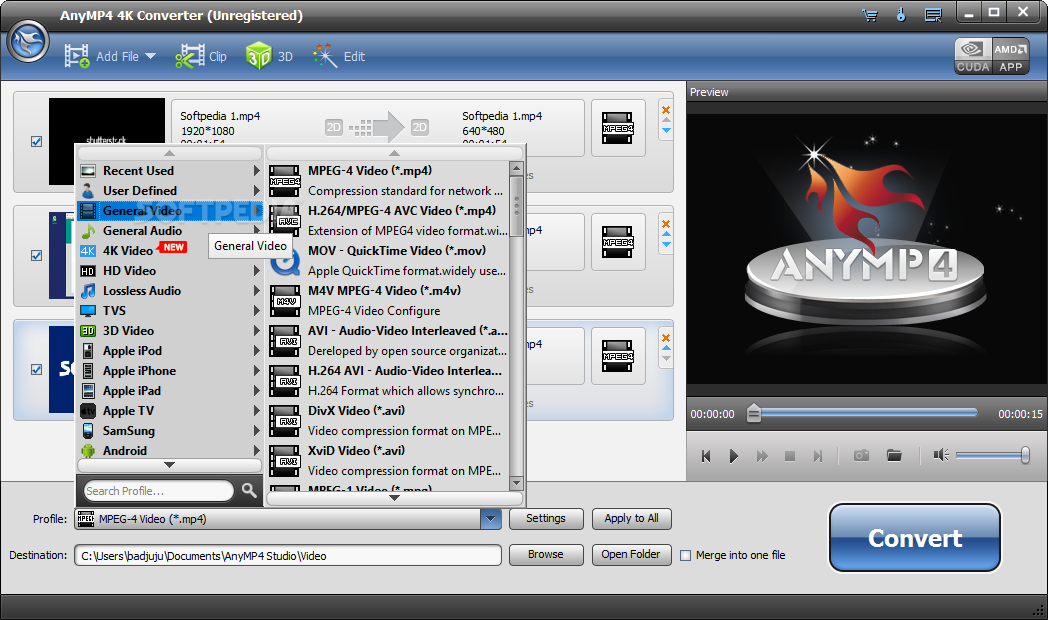Expand the 3D Video category arrow
The image size is (1048, 620).
(257, 331)
